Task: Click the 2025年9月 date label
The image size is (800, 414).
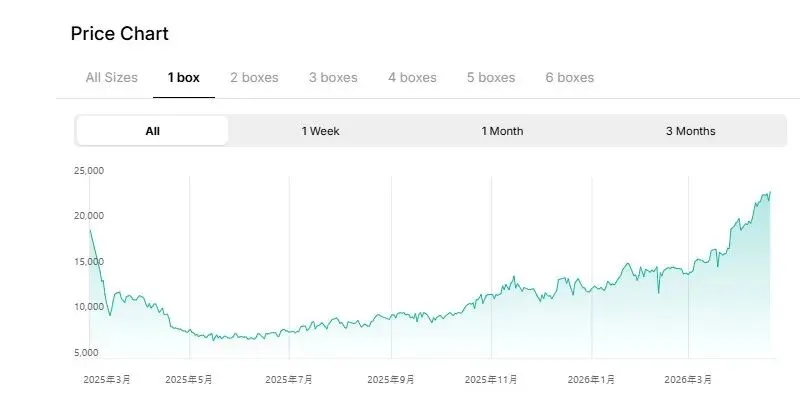Action: click(391, 380)
